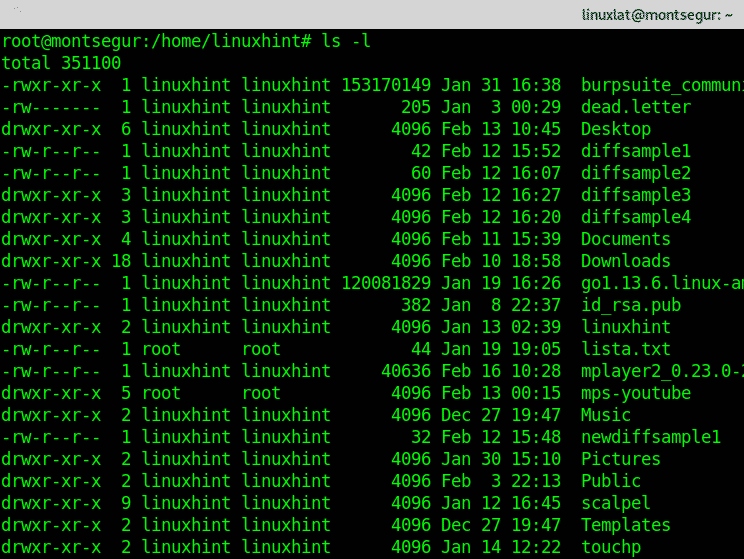This screenshot has width=744, height=559.
Task: Select the diffsample3 directory name
Action: click(636, 195)
